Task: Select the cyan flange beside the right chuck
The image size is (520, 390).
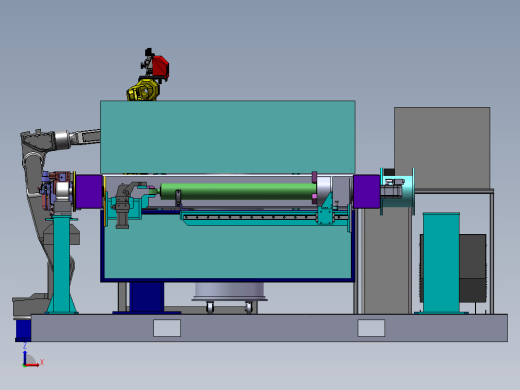Action: (397, 191)
